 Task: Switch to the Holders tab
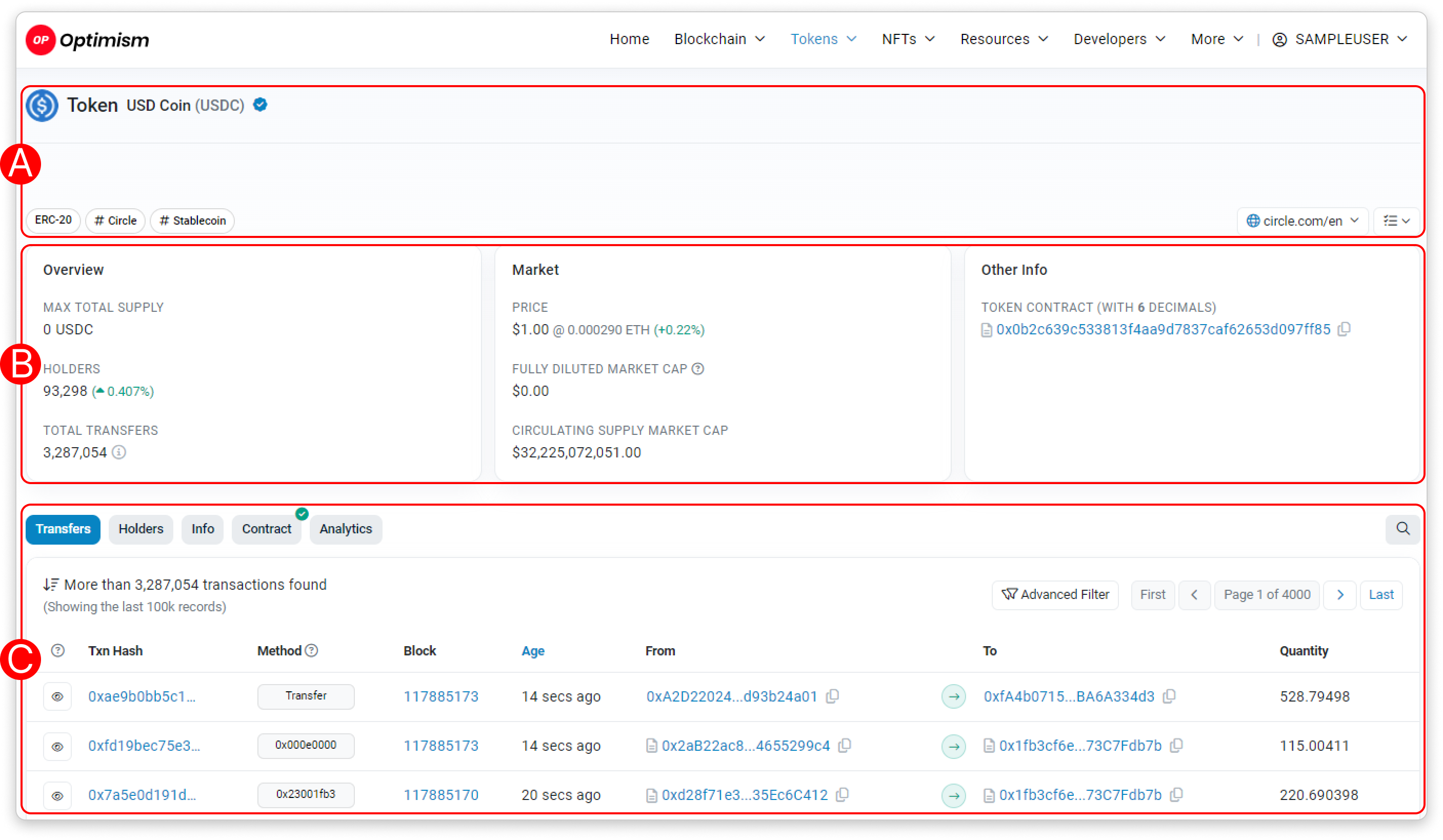point(141,529)
